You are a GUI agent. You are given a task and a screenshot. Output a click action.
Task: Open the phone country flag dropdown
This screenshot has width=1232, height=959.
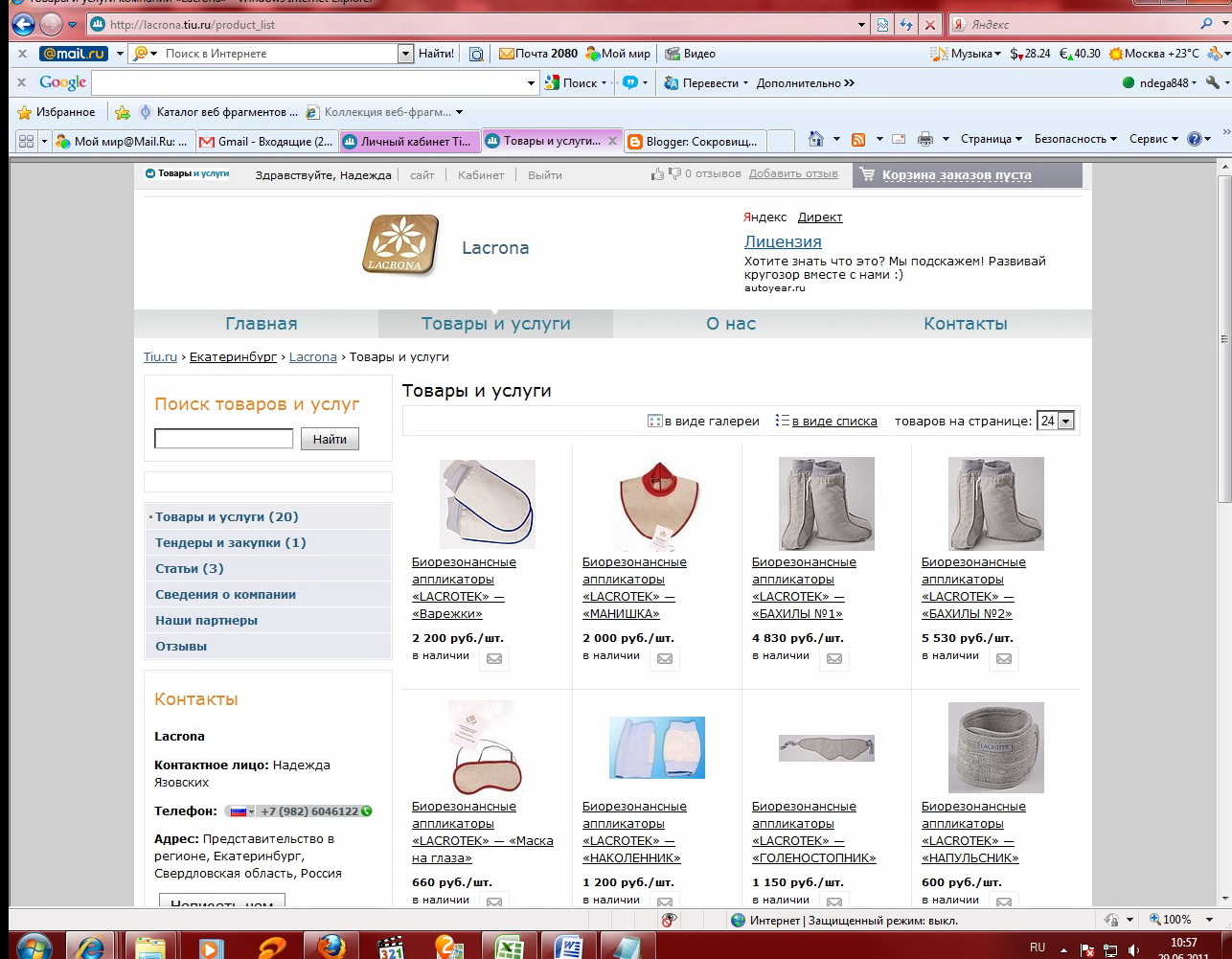(x=242, y=811)
